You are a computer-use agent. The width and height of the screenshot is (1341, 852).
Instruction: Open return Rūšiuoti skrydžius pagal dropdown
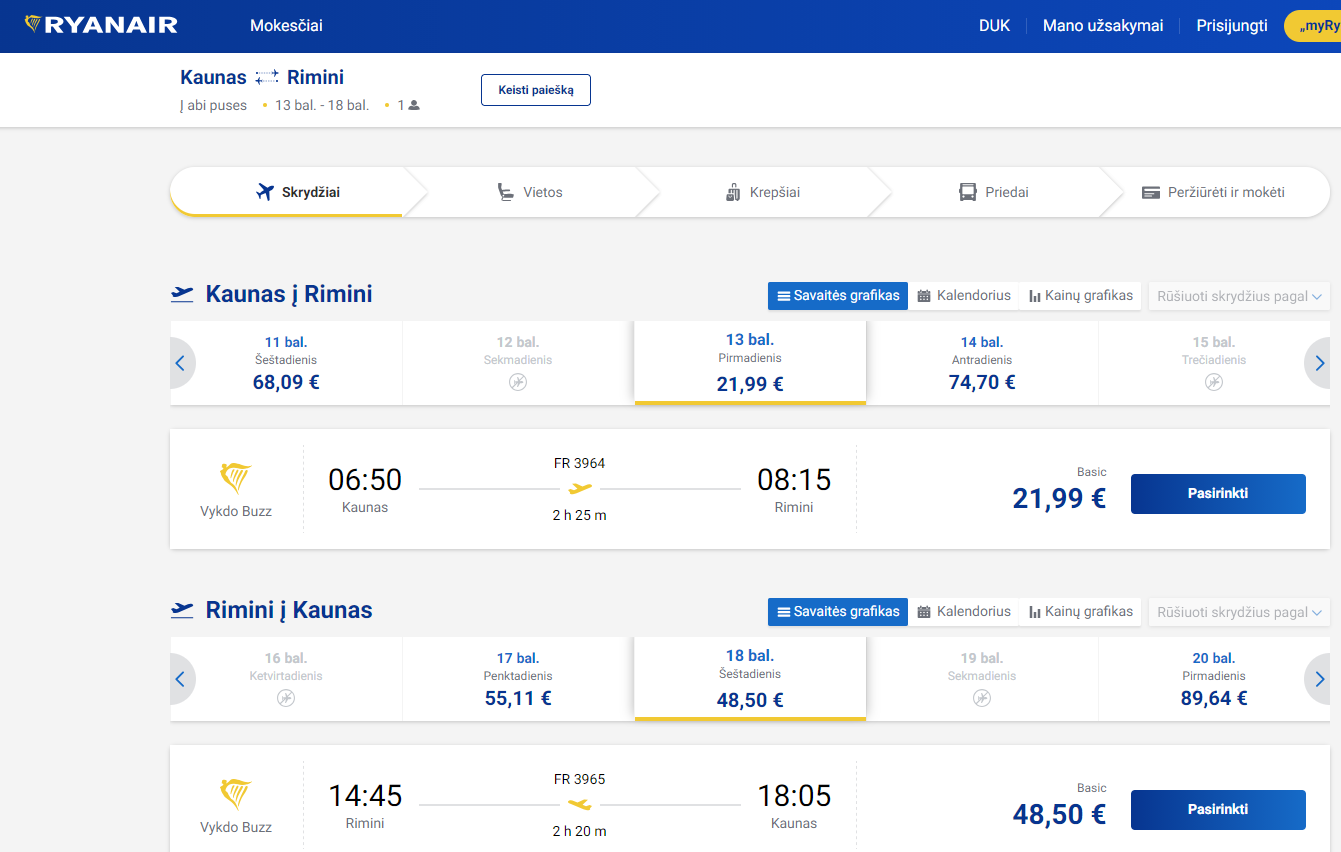[1239, 612]
